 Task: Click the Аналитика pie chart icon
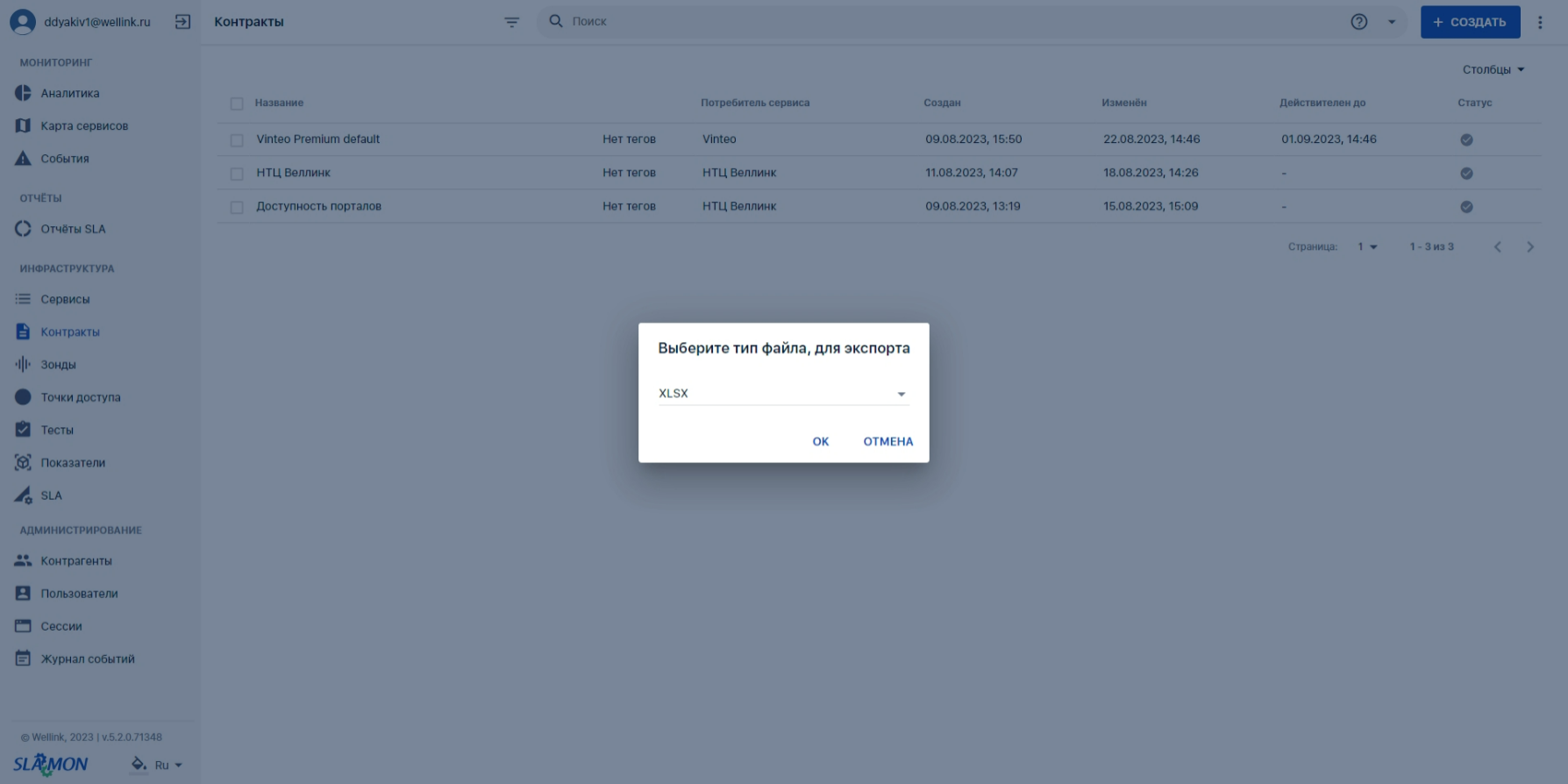[23, 93]
